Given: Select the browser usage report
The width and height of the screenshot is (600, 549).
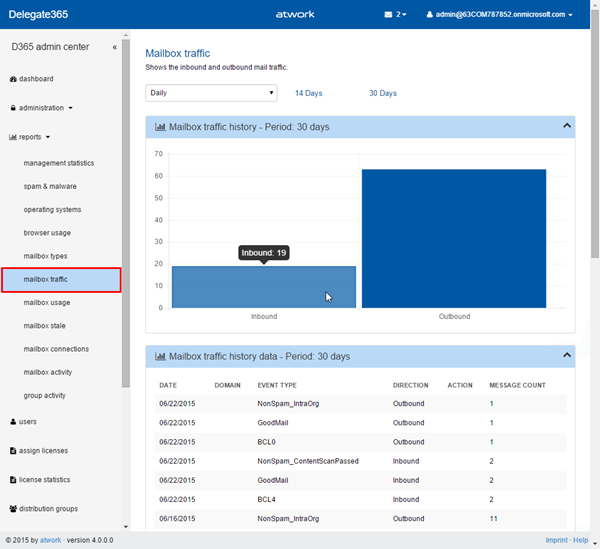Looking at the screenshot, I should tap(47, 233).
